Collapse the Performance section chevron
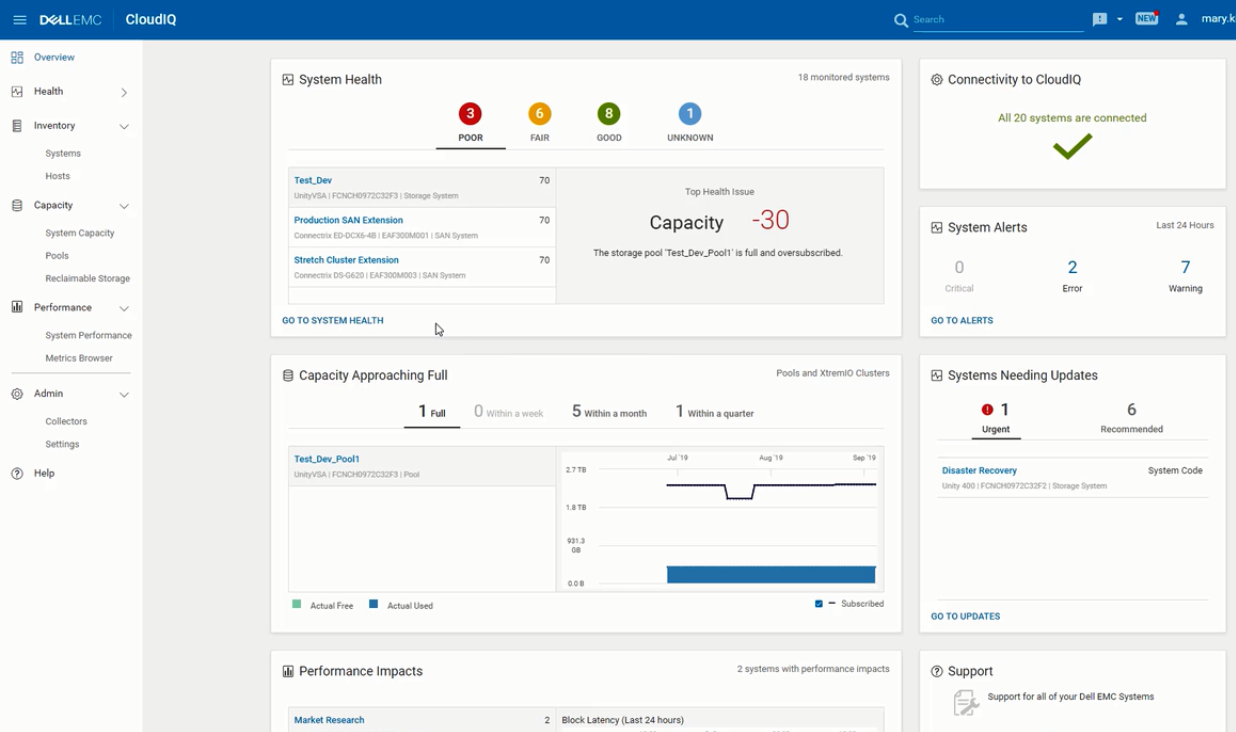1236x732 pixels. click(x=124, y=309)
